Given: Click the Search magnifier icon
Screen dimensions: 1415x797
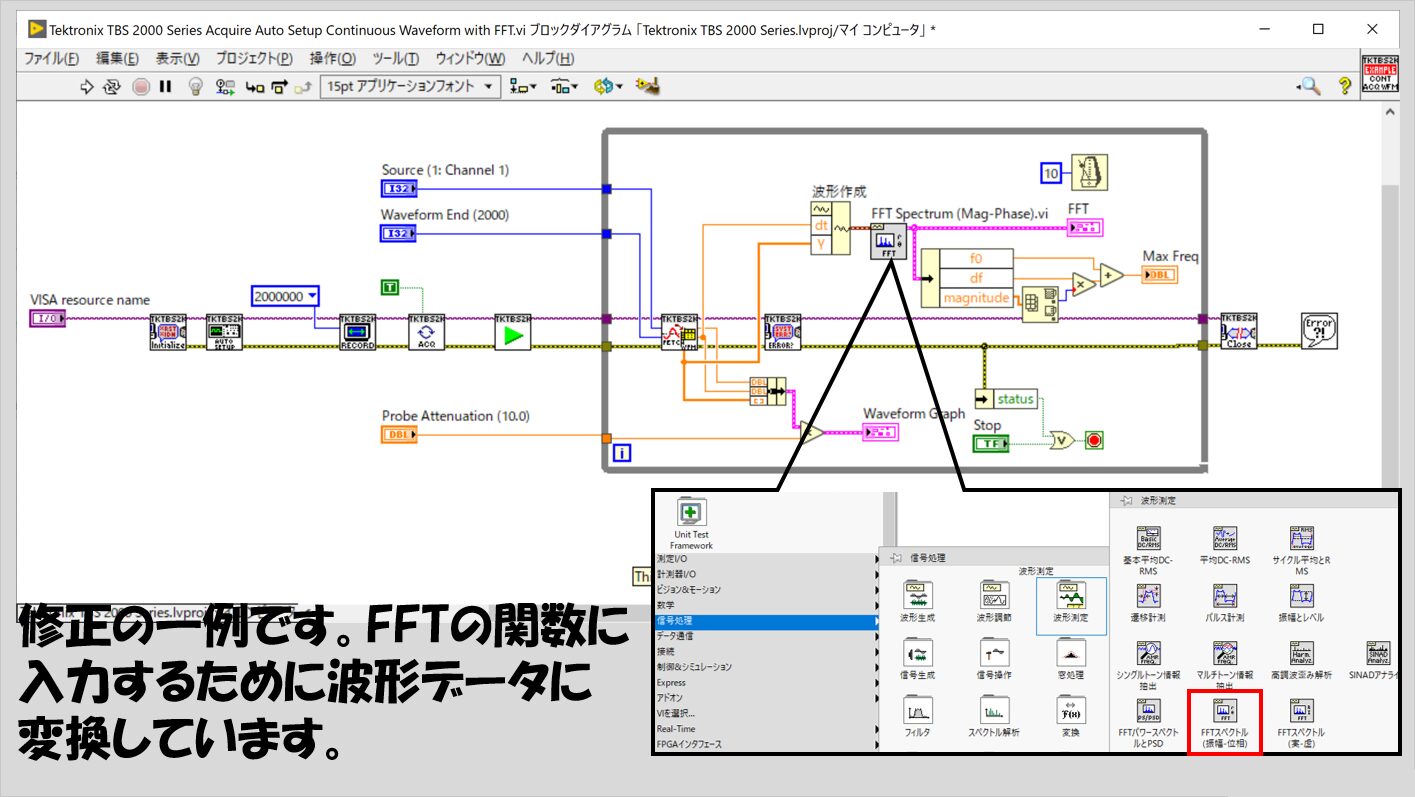Looking at the screenshot, I should (x=1310, y=87).
